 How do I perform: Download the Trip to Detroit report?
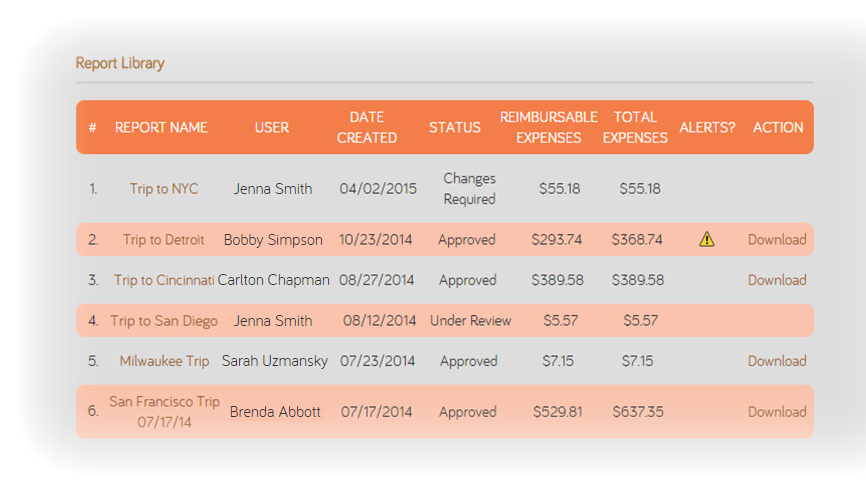[x=777, y=240]
